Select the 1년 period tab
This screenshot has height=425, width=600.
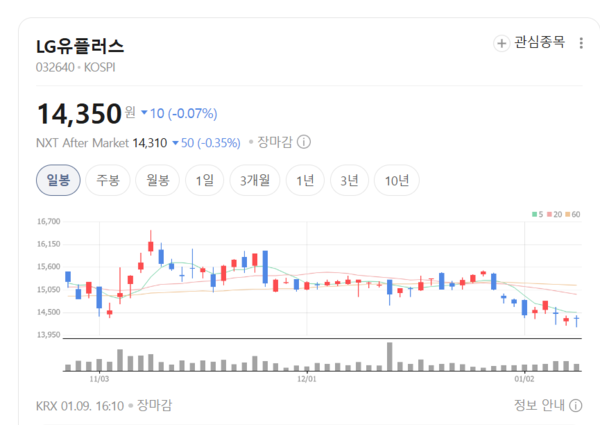tap(305, 180)
